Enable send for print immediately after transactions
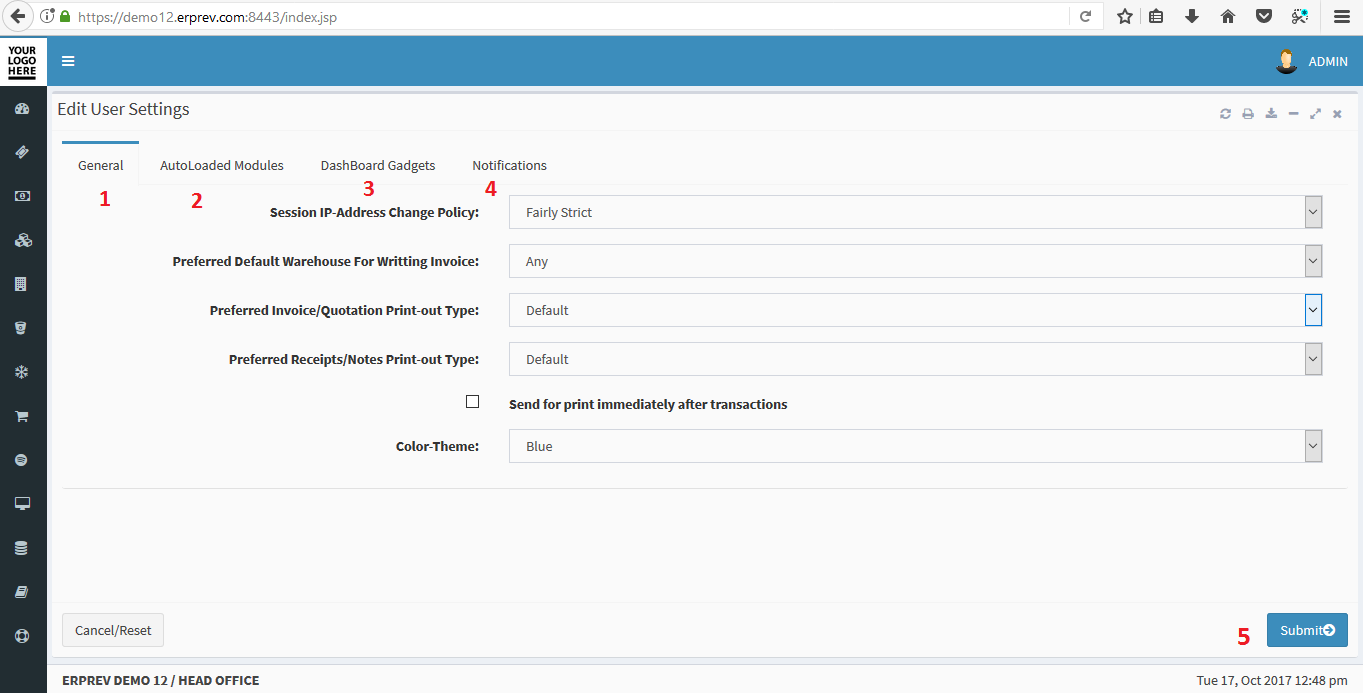Screen dimensions: 1363x693 pos(473,402)
